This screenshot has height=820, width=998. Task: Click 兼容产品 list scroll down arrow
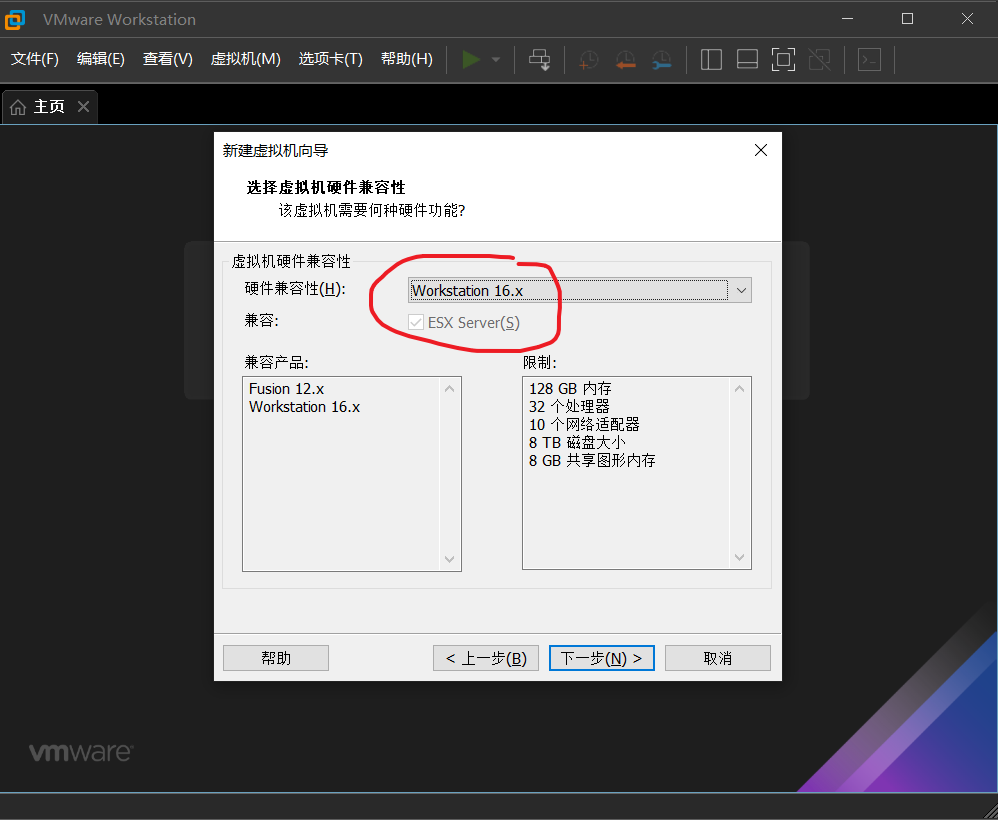tap(449, 559)
